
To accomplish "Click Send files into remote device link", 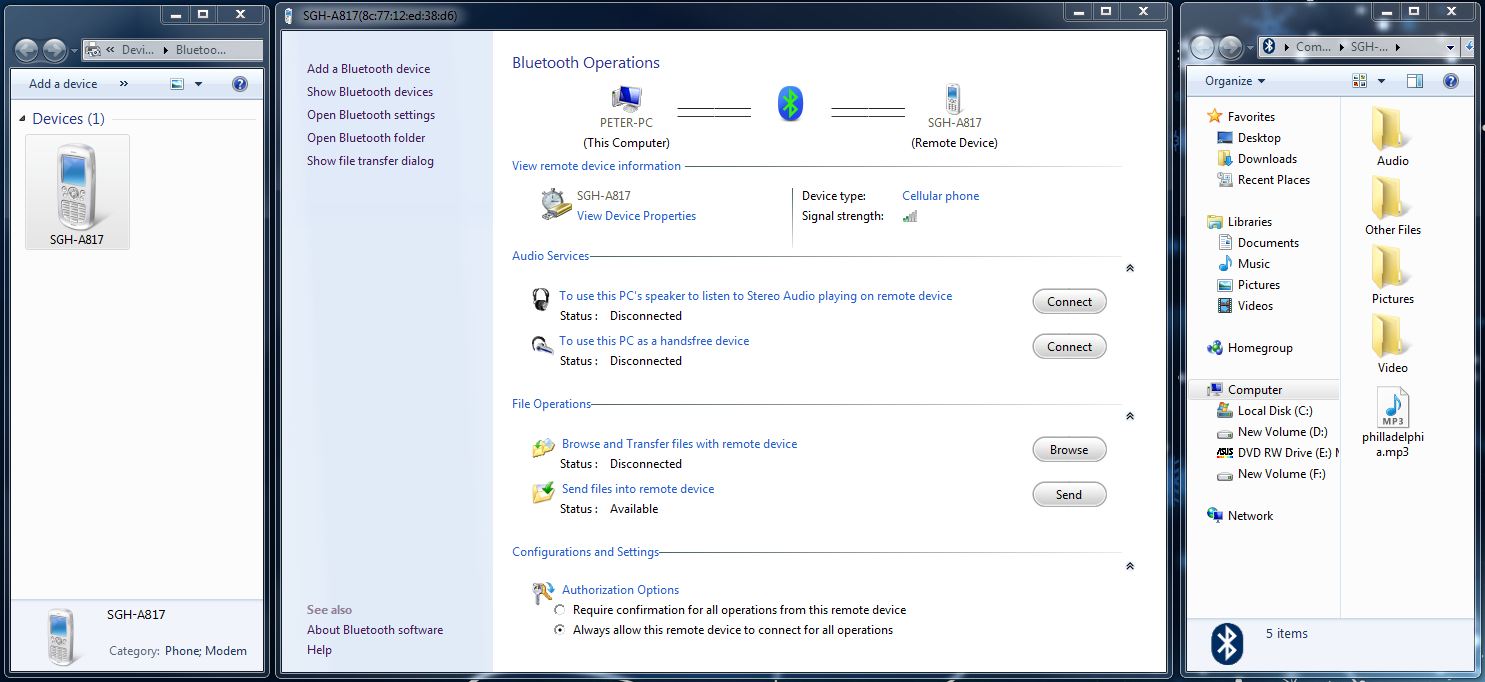I will (x=638, y=489).
